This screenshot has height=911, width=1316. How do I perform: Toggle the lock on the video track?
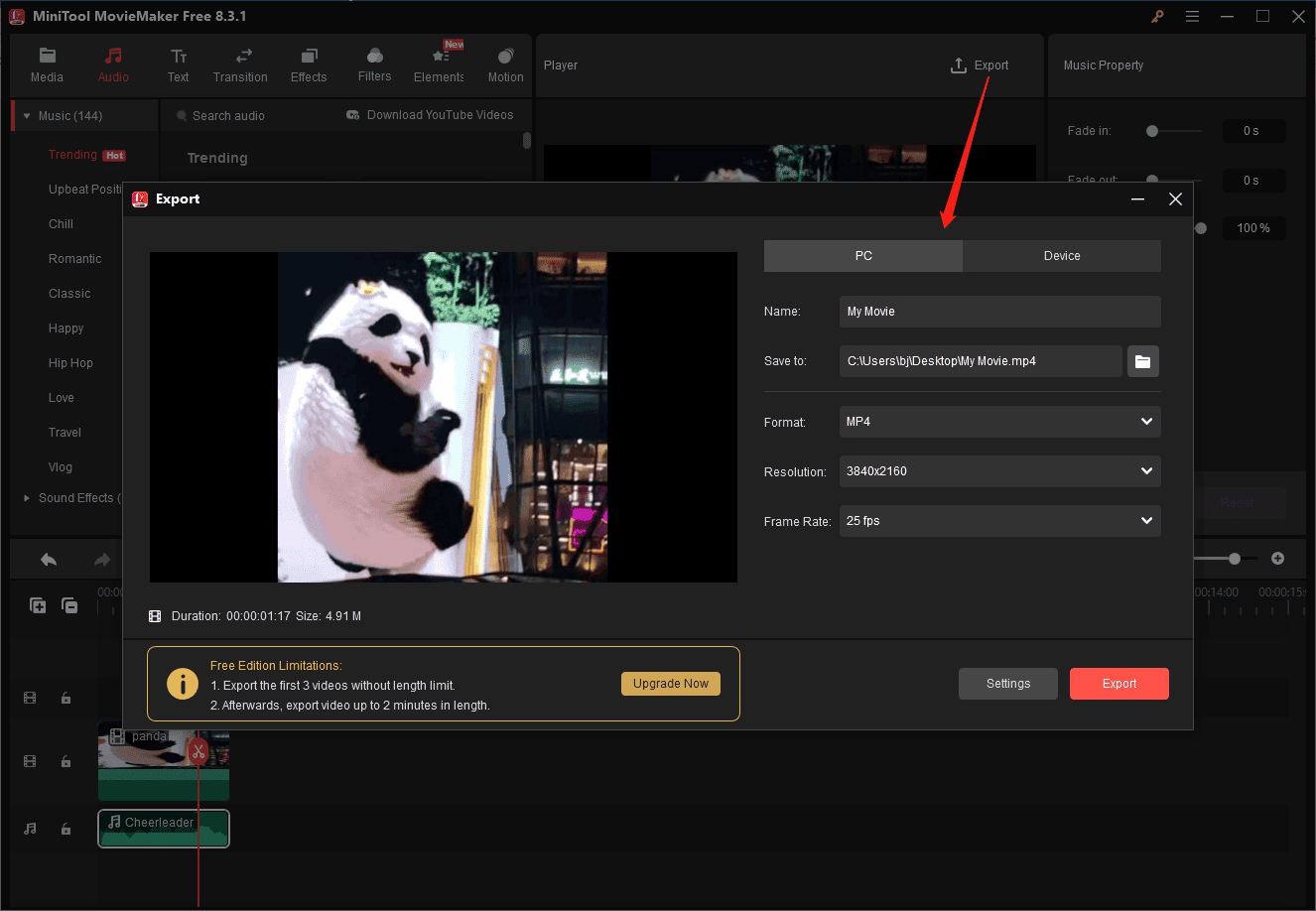[x=66, y=761]
